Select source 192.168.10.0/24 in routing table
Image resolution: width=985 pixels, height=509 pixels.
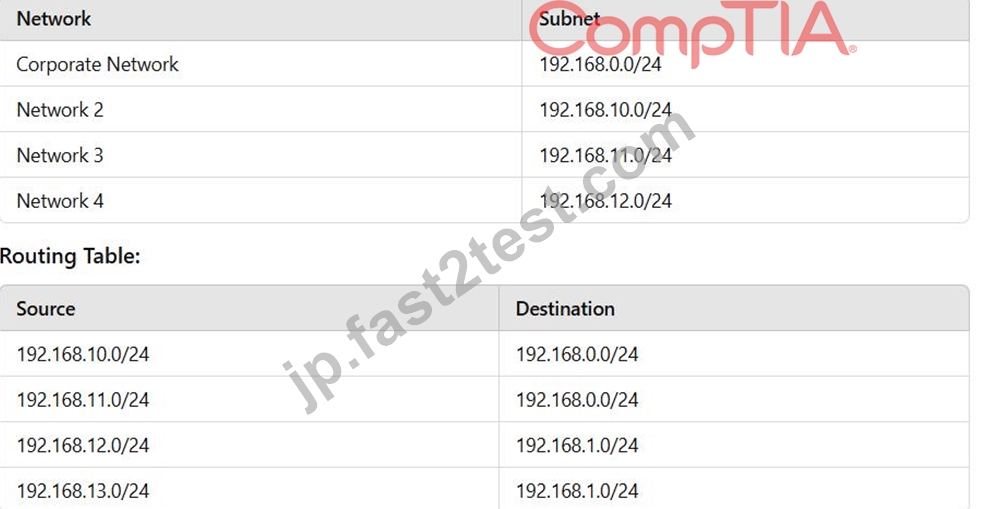click(83, 354)
